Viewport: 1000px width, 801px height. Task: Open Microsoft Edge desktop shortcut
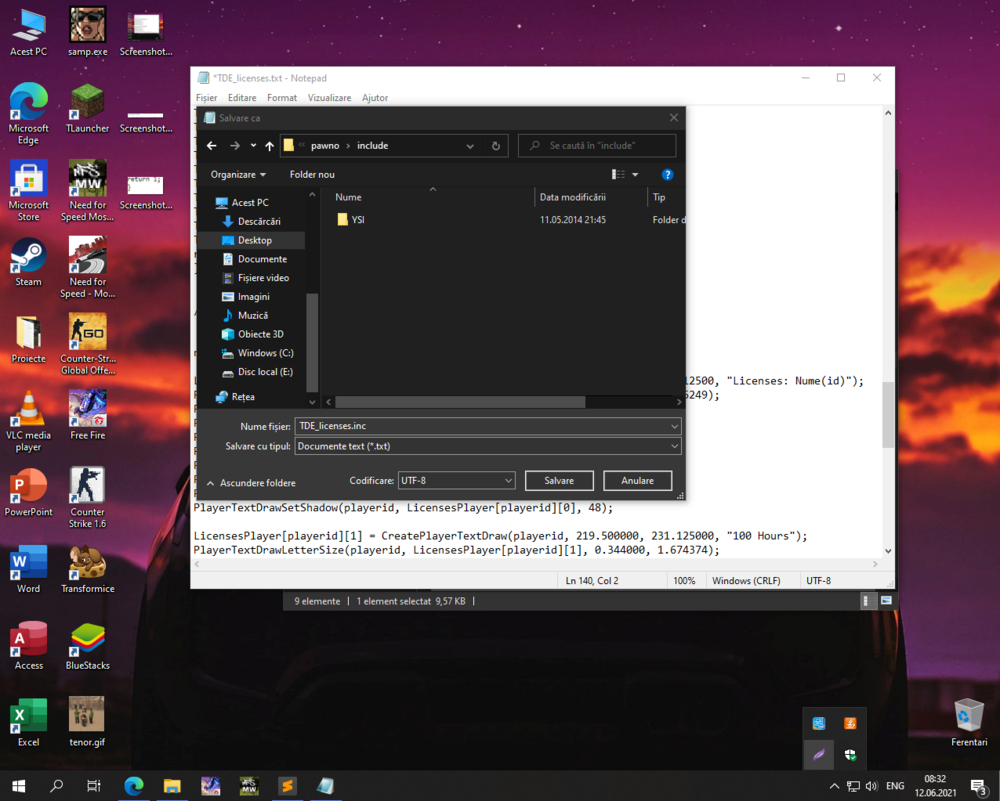[28, 114]
